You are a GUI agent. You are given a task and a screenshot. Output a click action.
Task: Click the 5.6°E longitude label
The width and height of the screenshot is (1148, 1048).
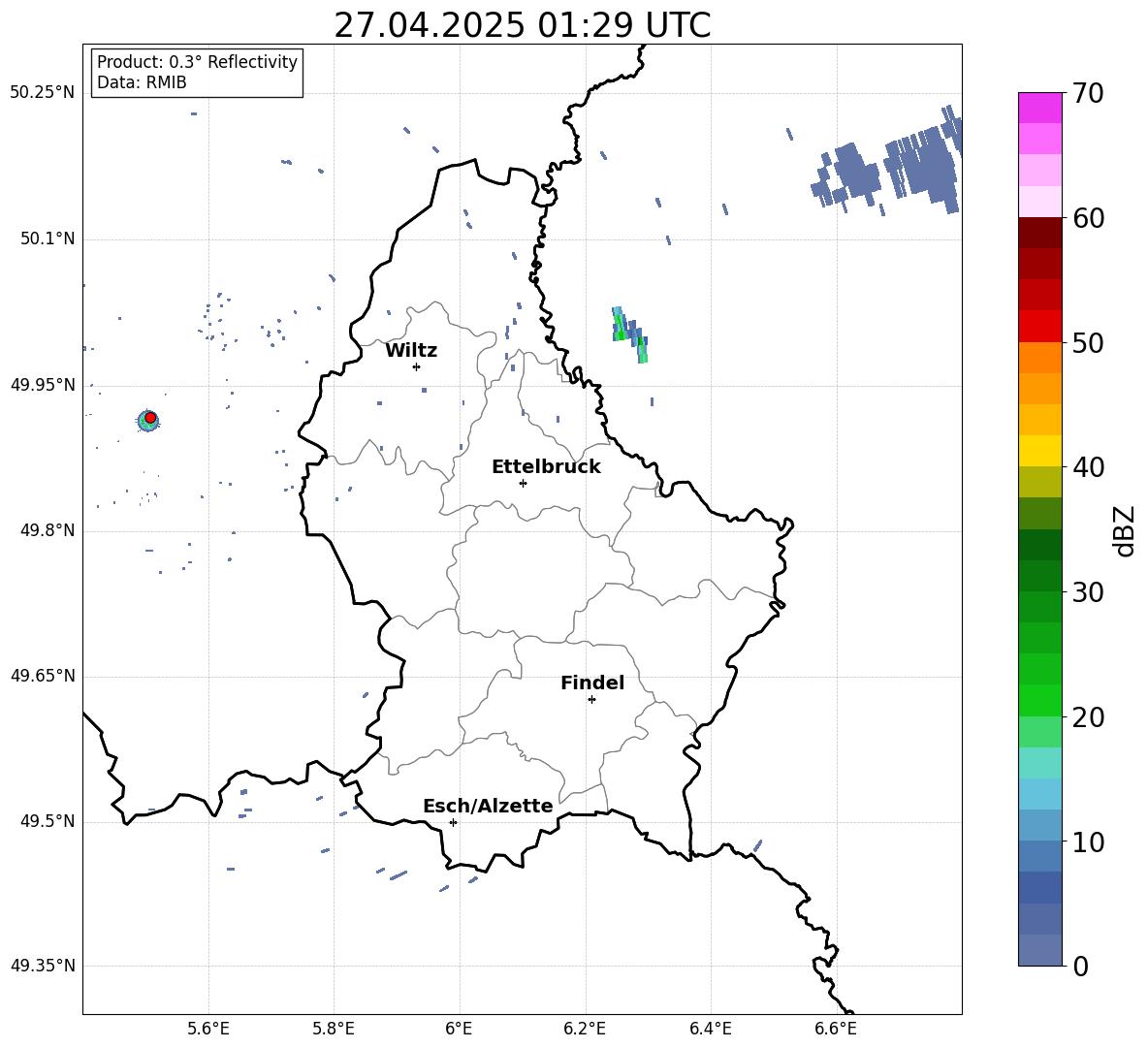point(208,1029)
